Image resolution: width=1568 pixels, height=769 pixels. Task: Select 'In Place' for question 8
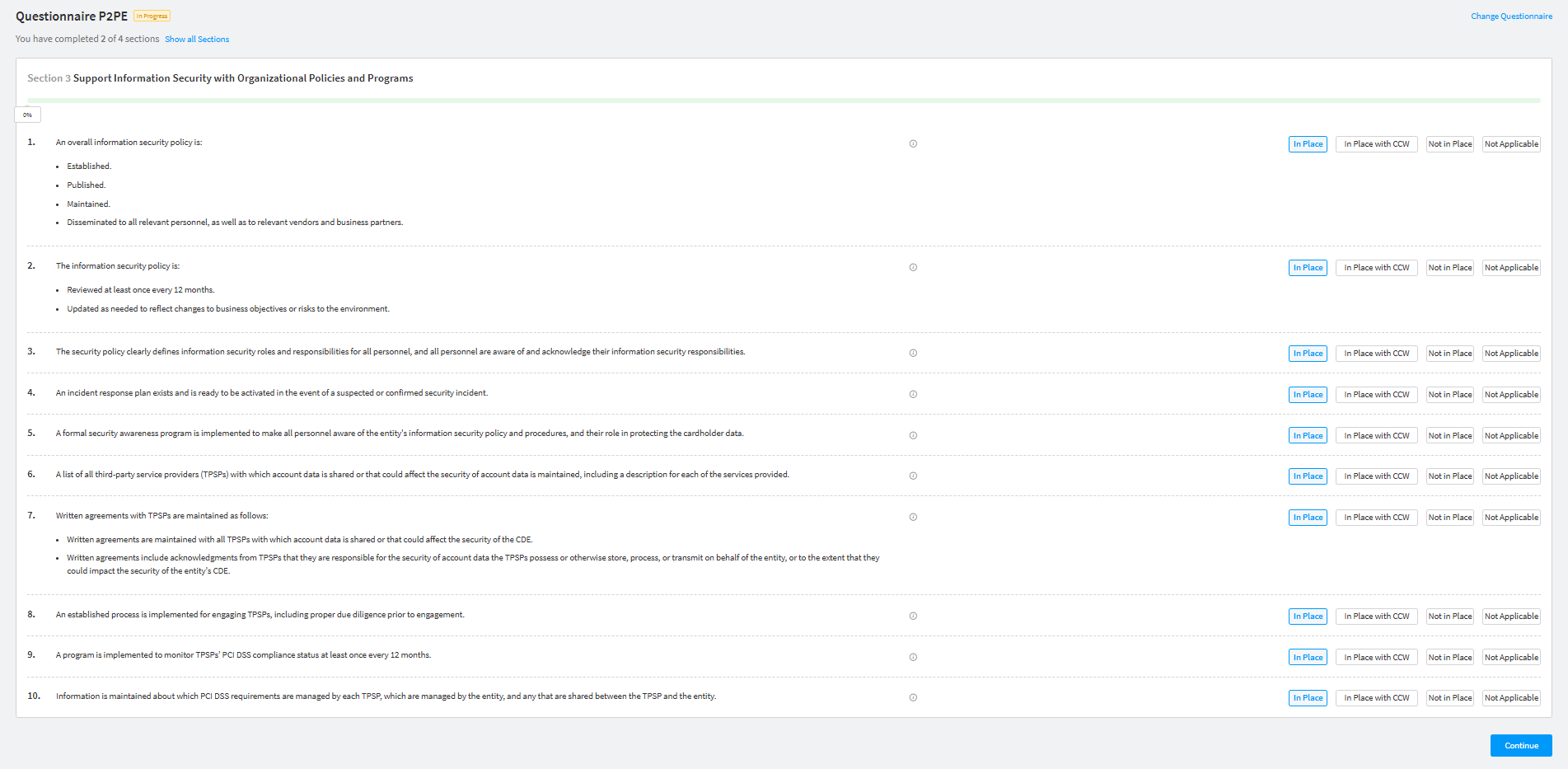click(1308, 617)
